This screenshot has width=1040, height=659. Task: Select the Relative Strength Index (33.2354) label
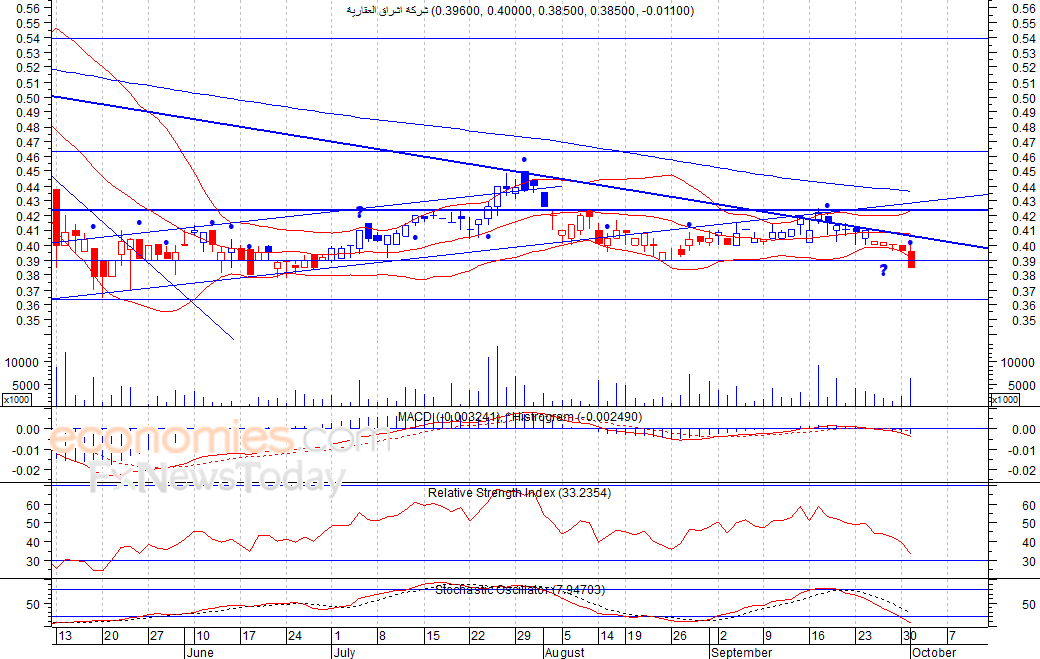[x=519, y=493]
